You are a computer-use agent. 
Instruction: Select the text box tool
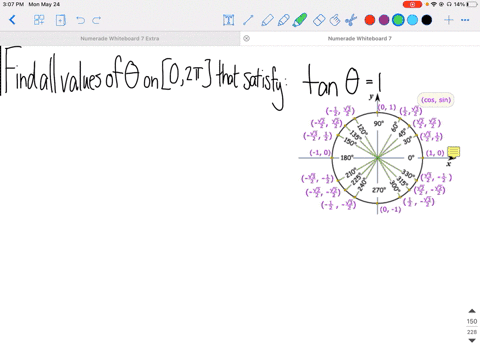[x=228, y=20]
